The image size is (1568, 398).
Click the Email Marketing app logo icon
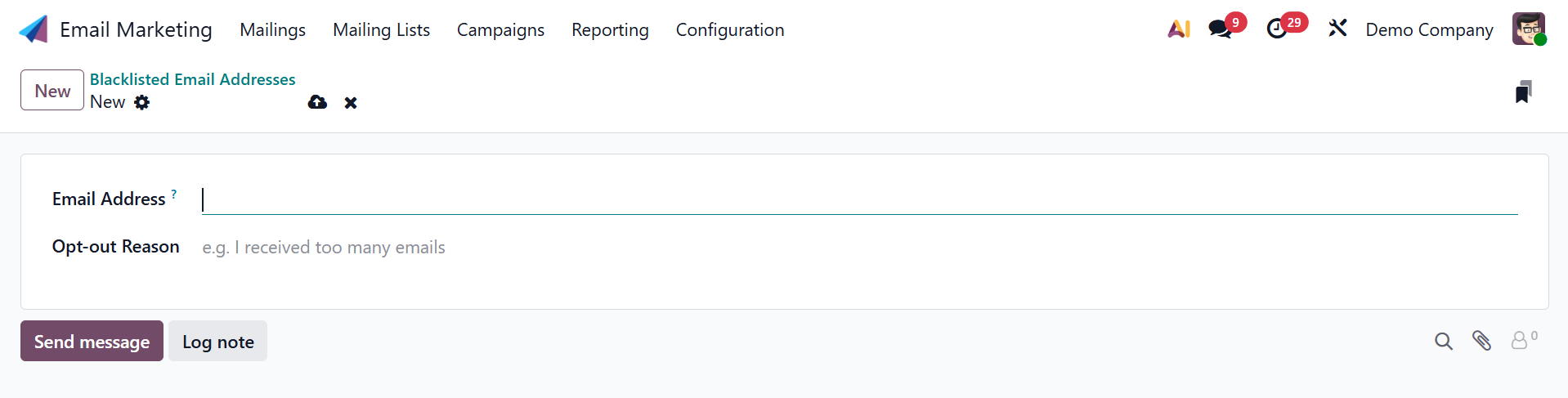pyautogui.click(x=34, y=29)
